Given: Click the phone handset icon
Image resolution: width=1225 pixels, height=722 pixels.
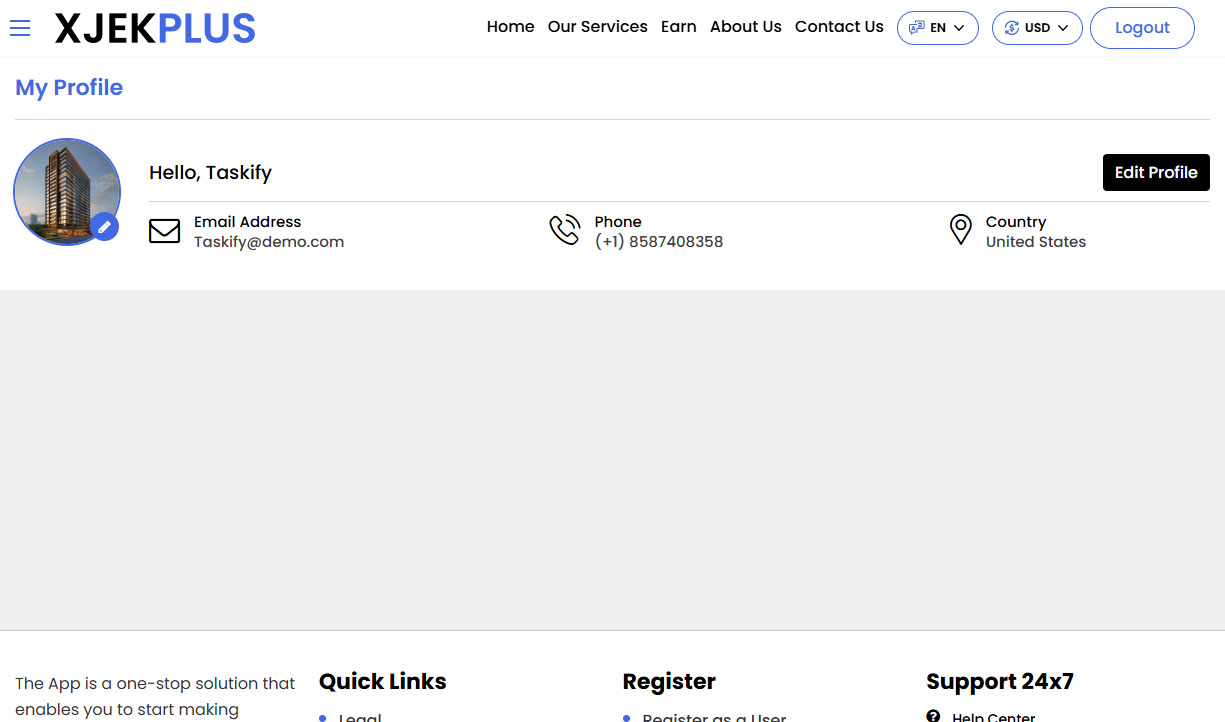Looking at the screenshot, I should 564,230.
